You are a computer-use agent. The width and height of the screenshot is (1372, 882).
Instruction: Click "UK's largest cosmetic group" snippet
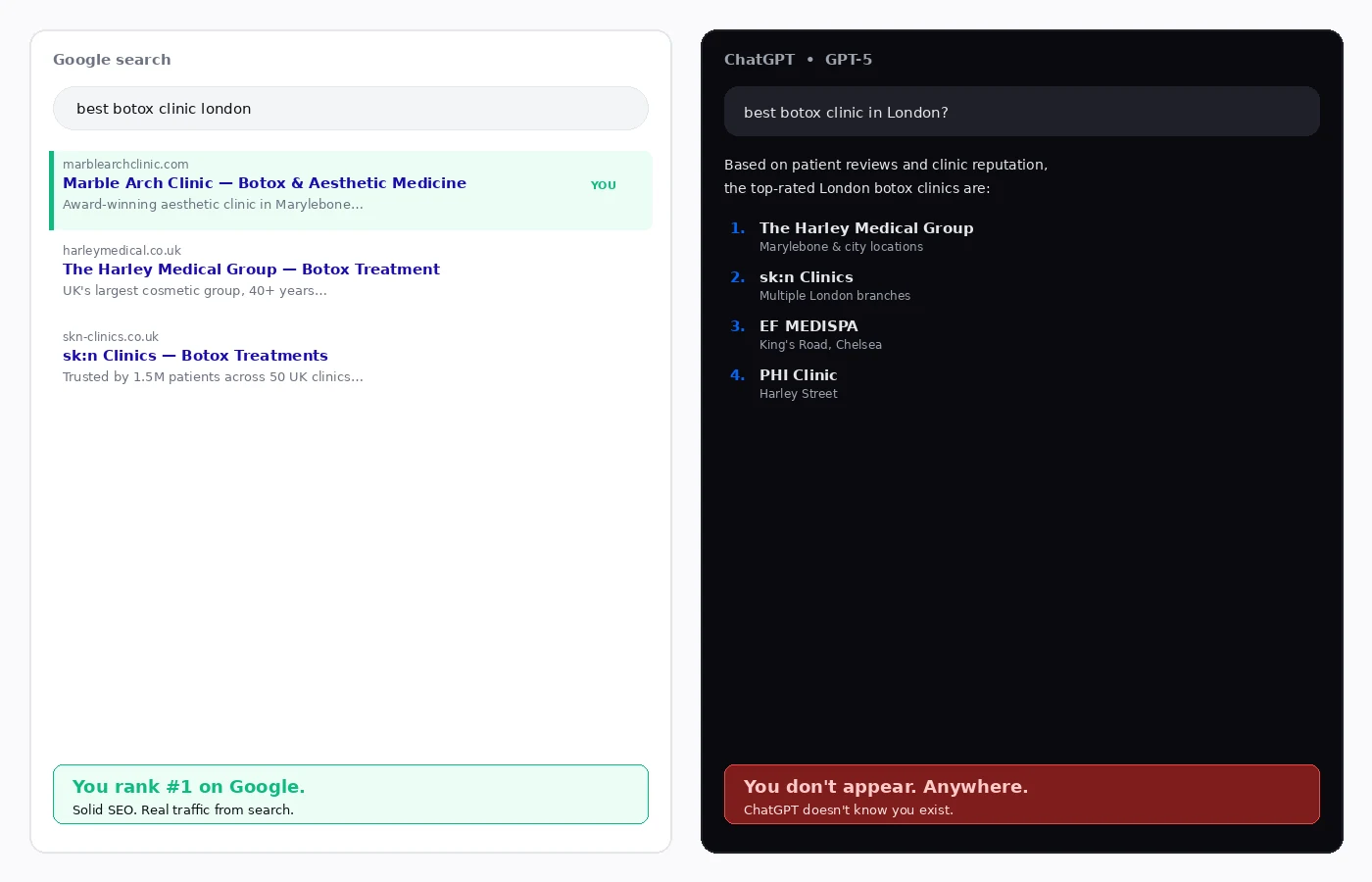pyautogui.click(x=195, y=291)
